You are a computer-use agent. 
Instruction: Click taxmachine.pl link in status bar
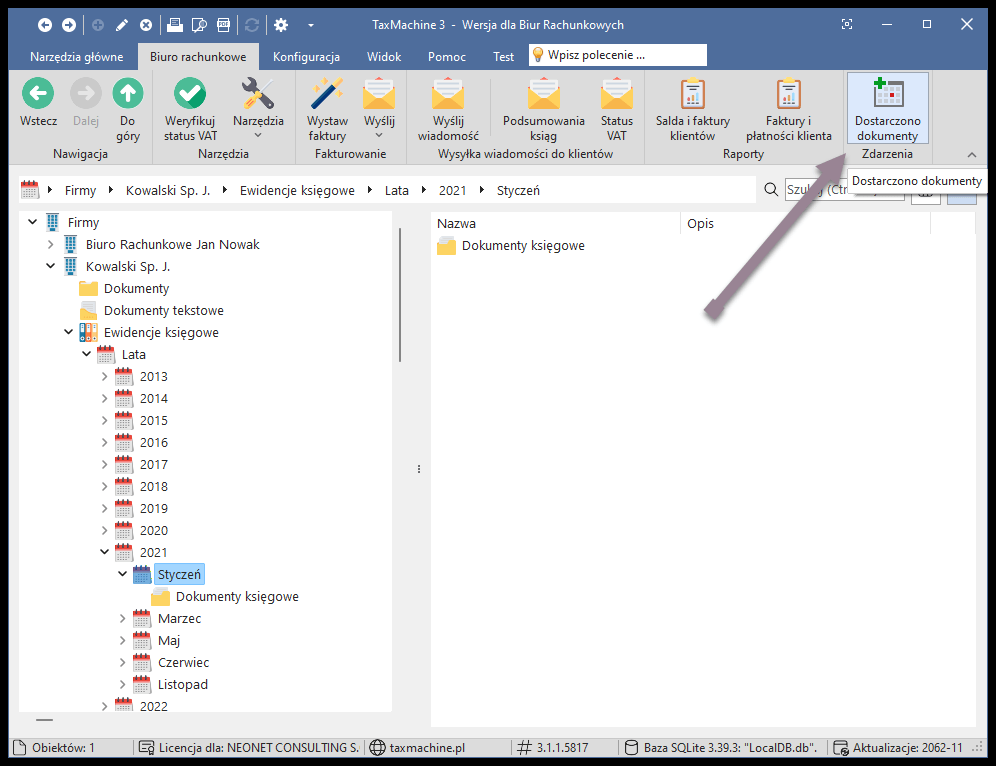coord(427,747)
